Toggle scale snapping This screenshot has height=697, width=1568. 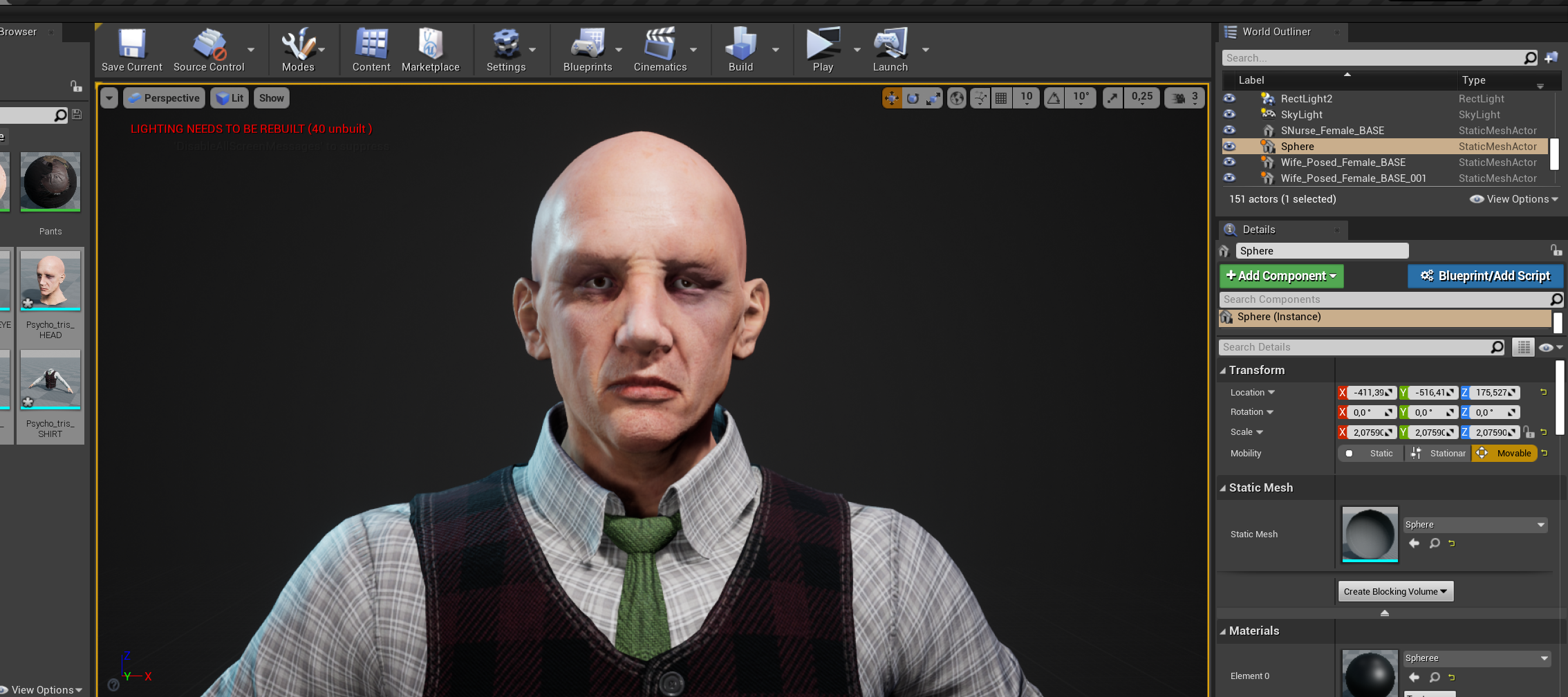1112,98
